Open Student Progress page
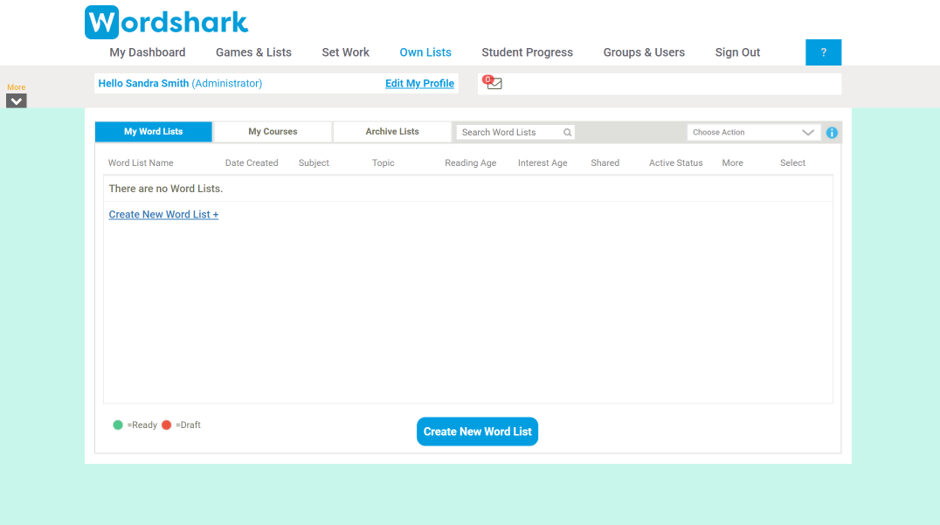 (527, 52)
